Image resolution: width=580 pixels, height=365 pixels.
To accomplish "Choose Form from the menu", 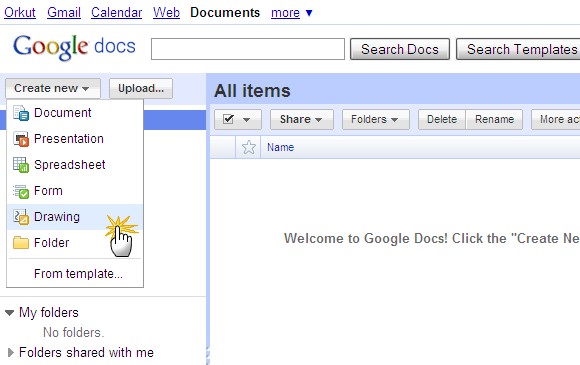I will [x=75, y=191].
